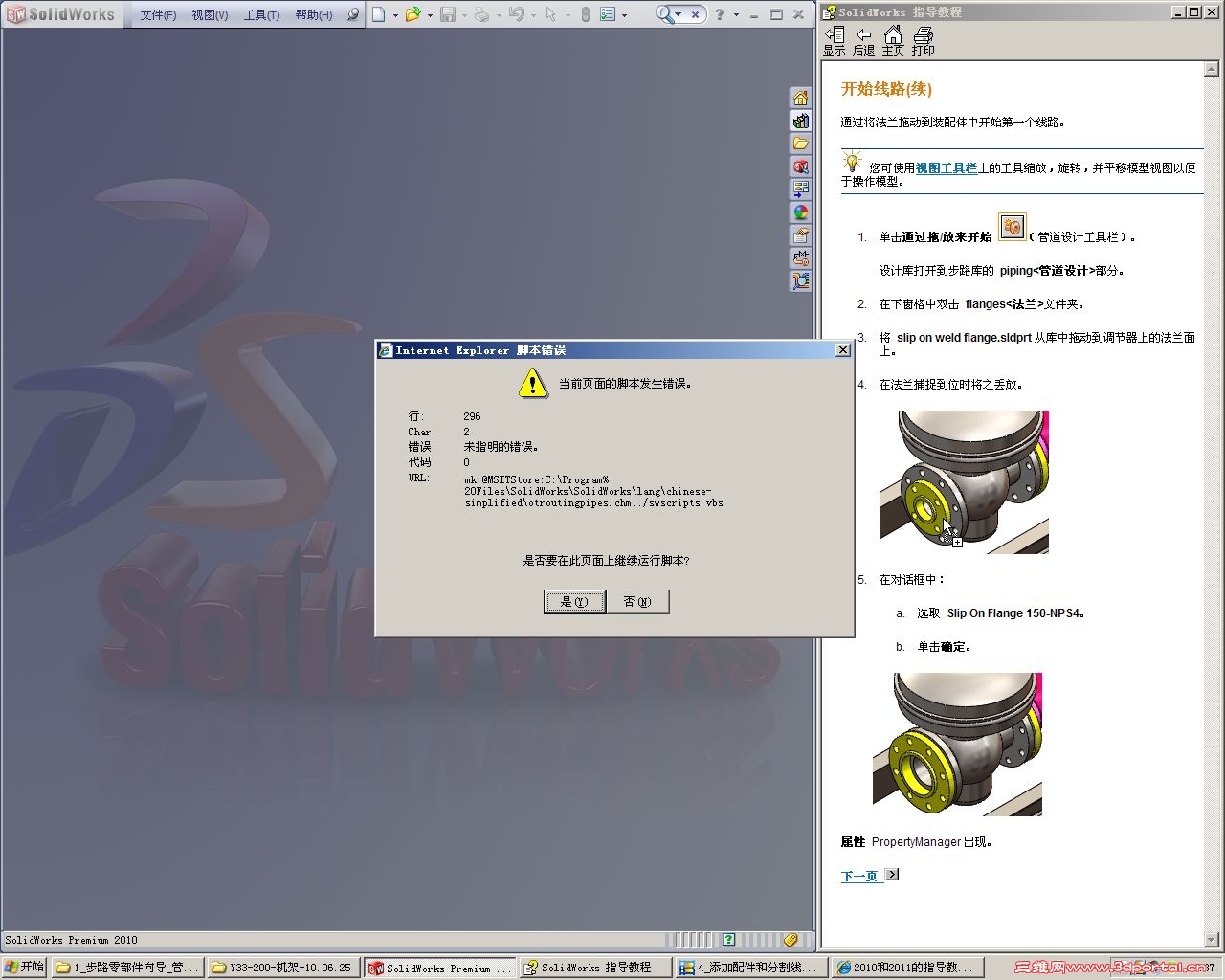The image size is (1225, 980).
Task: Switch to SolidWorks Premium taskbar window
Action: coord(440,968)
